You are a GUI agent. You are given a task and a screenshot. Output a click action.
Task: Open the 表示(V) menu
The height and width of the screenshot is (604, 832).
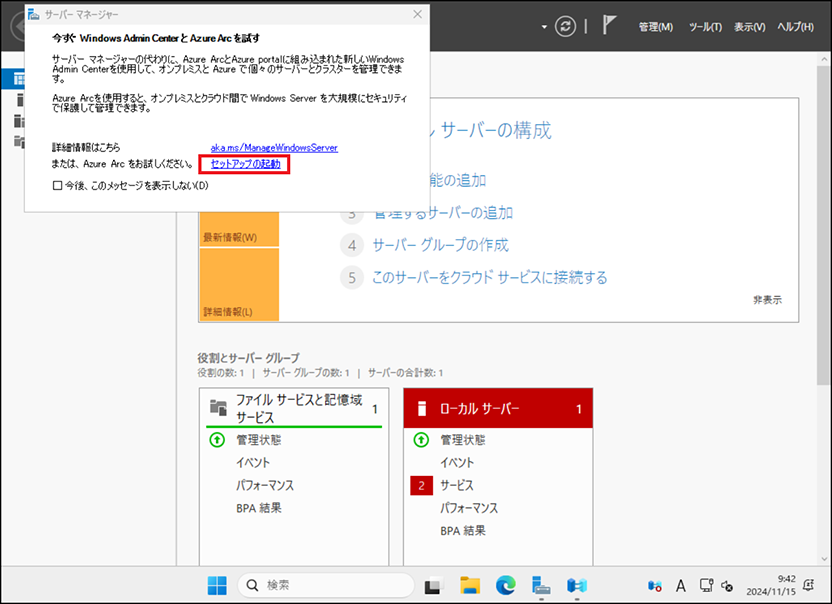pyautogui.click(x=749, y=27)
